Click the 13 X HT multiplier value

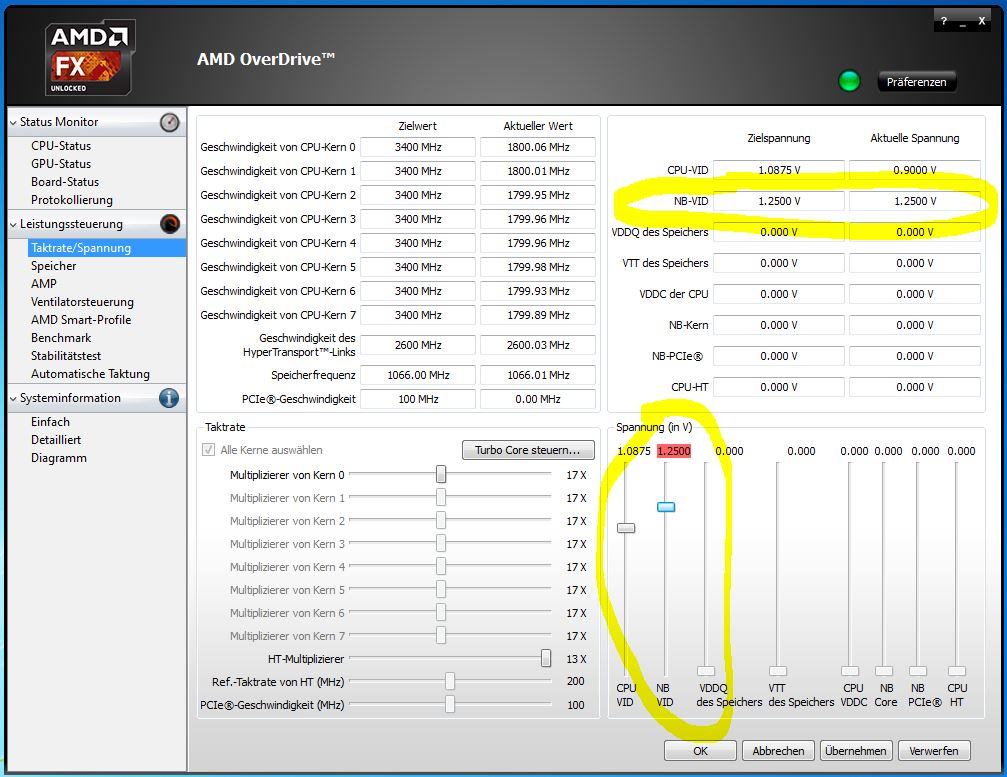576,659
